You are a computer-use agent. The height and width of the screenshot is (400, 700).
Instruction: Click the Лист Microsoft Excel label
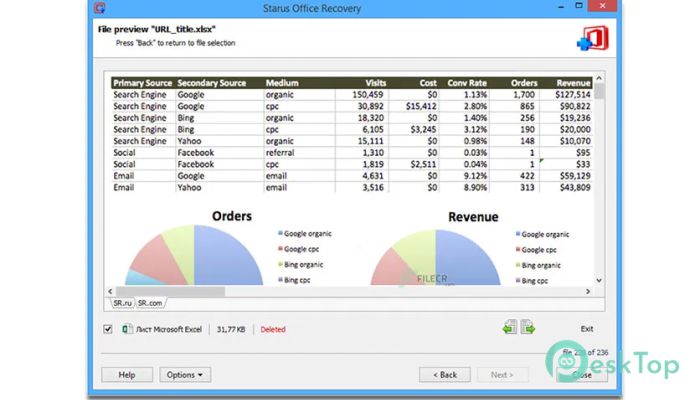(169, 329)
